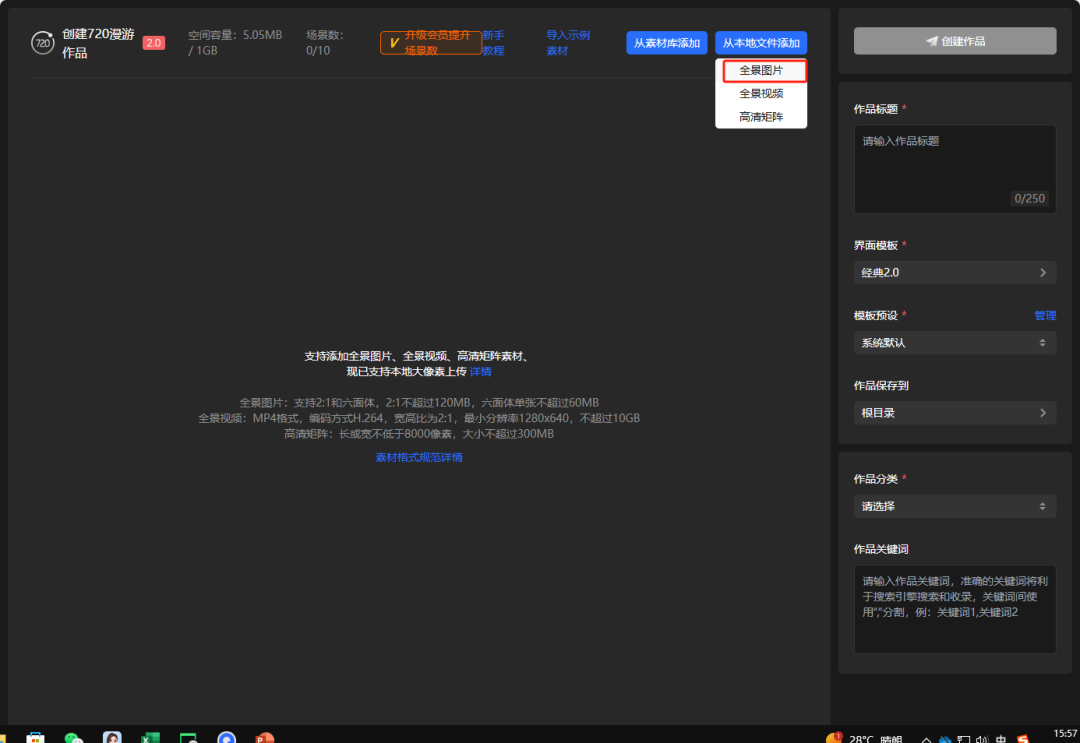Open the 作品分类 请选择 dropdown
Screen dimensions: 1080x743
click(954, 506)
